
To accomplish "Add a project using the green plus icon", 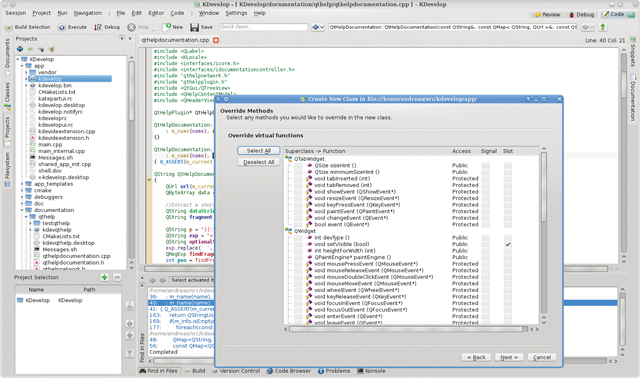I will coord(104,277).
